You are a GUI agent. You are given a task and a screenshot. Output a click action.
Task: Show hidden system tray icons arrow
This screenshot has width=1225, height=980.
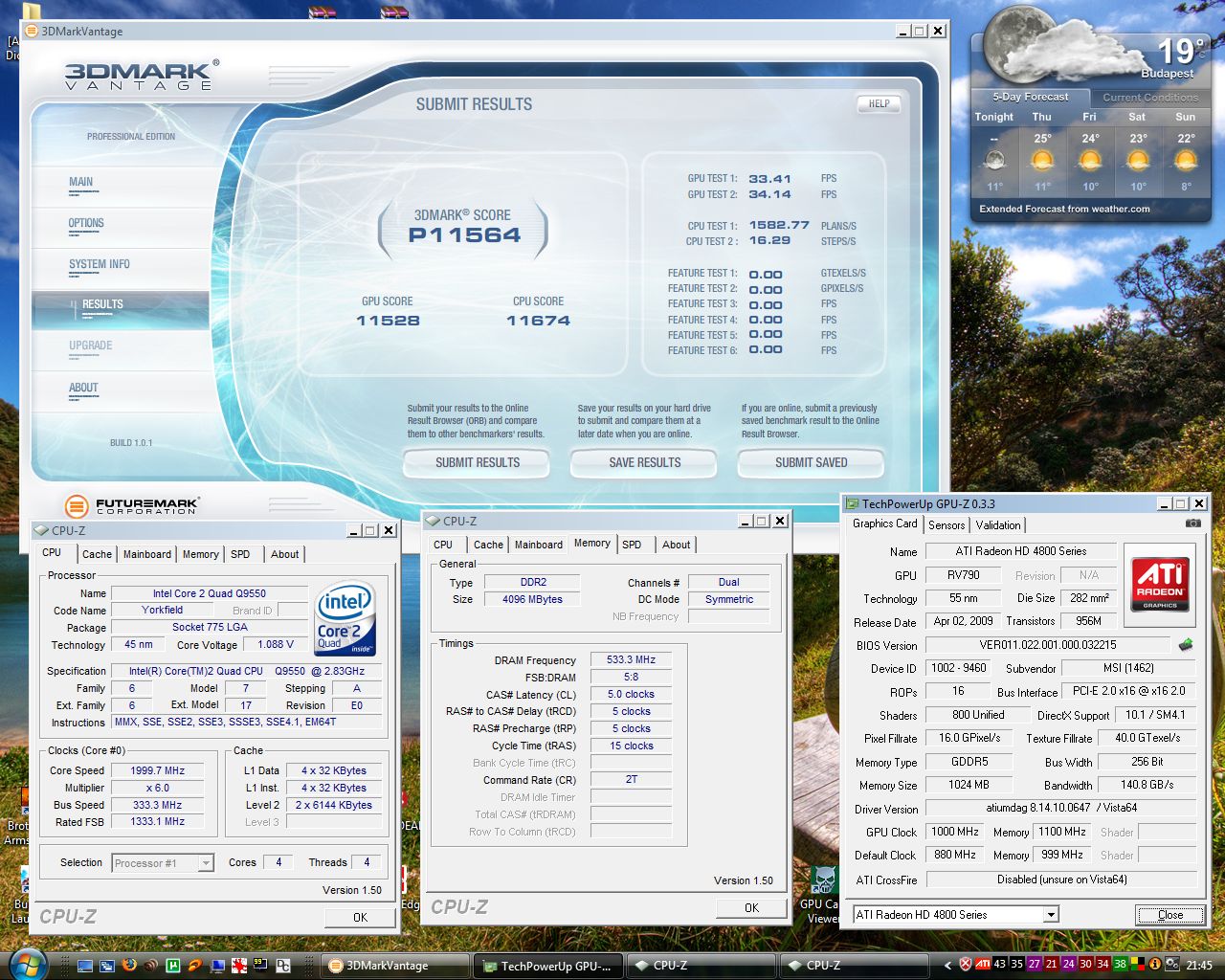[948, 965]
